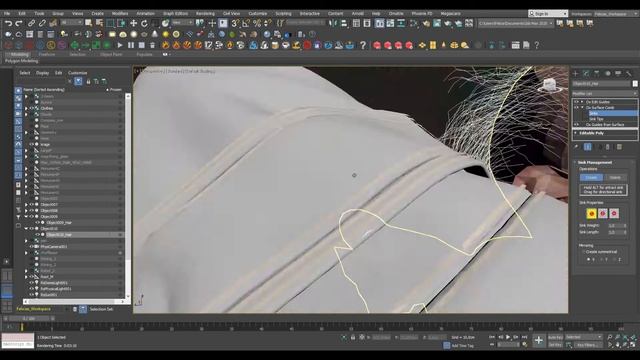640x360 pixels.
Task: Click the Set Key button
Action: click(x=555, y=345)
